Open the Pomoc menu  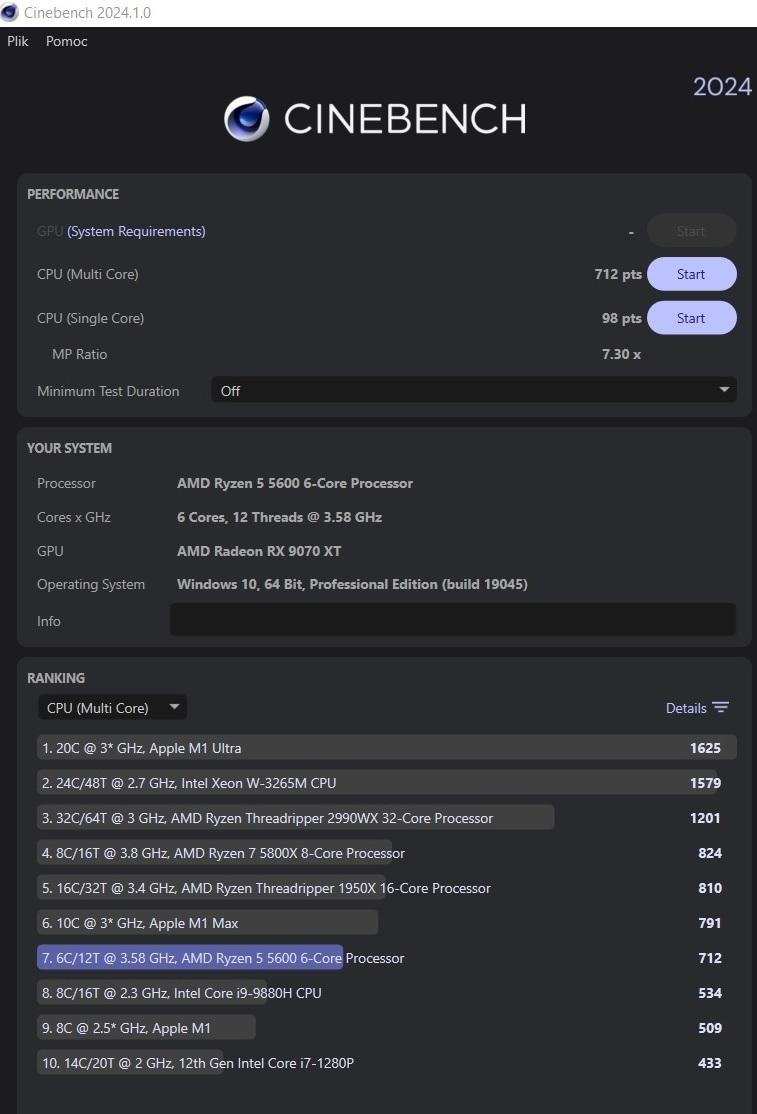pyautogui.click(x=67, y=41)
